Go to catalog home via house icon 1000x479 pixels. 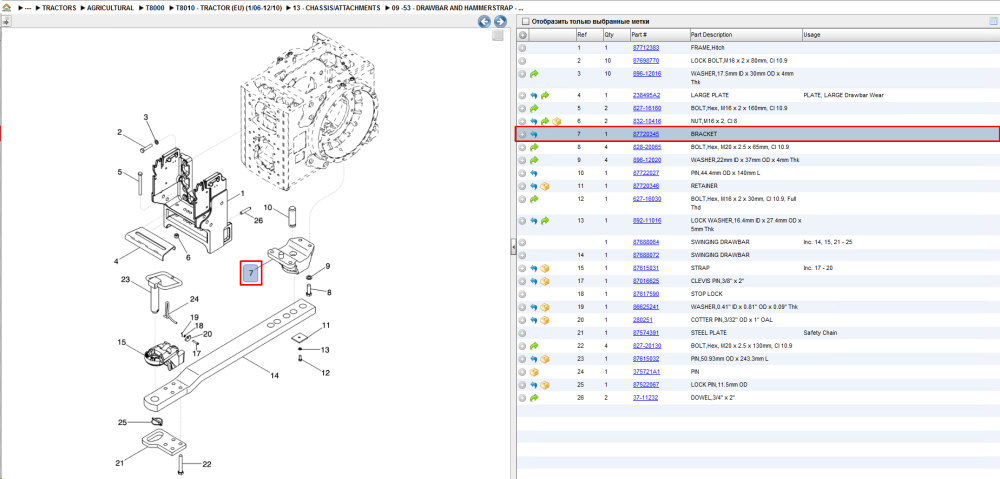click(6, 8)
